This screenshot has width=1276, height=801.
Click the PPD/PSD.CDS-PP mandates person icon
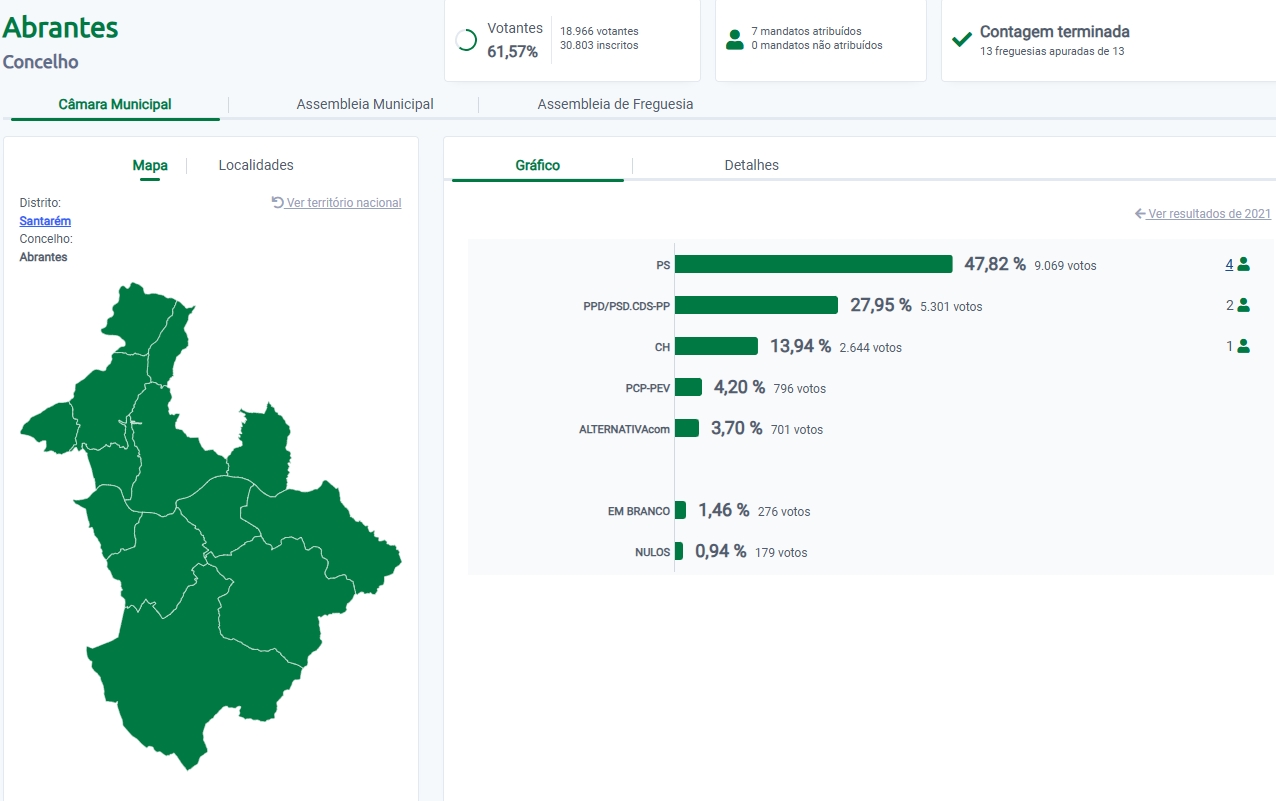[x=1244, y=305]
